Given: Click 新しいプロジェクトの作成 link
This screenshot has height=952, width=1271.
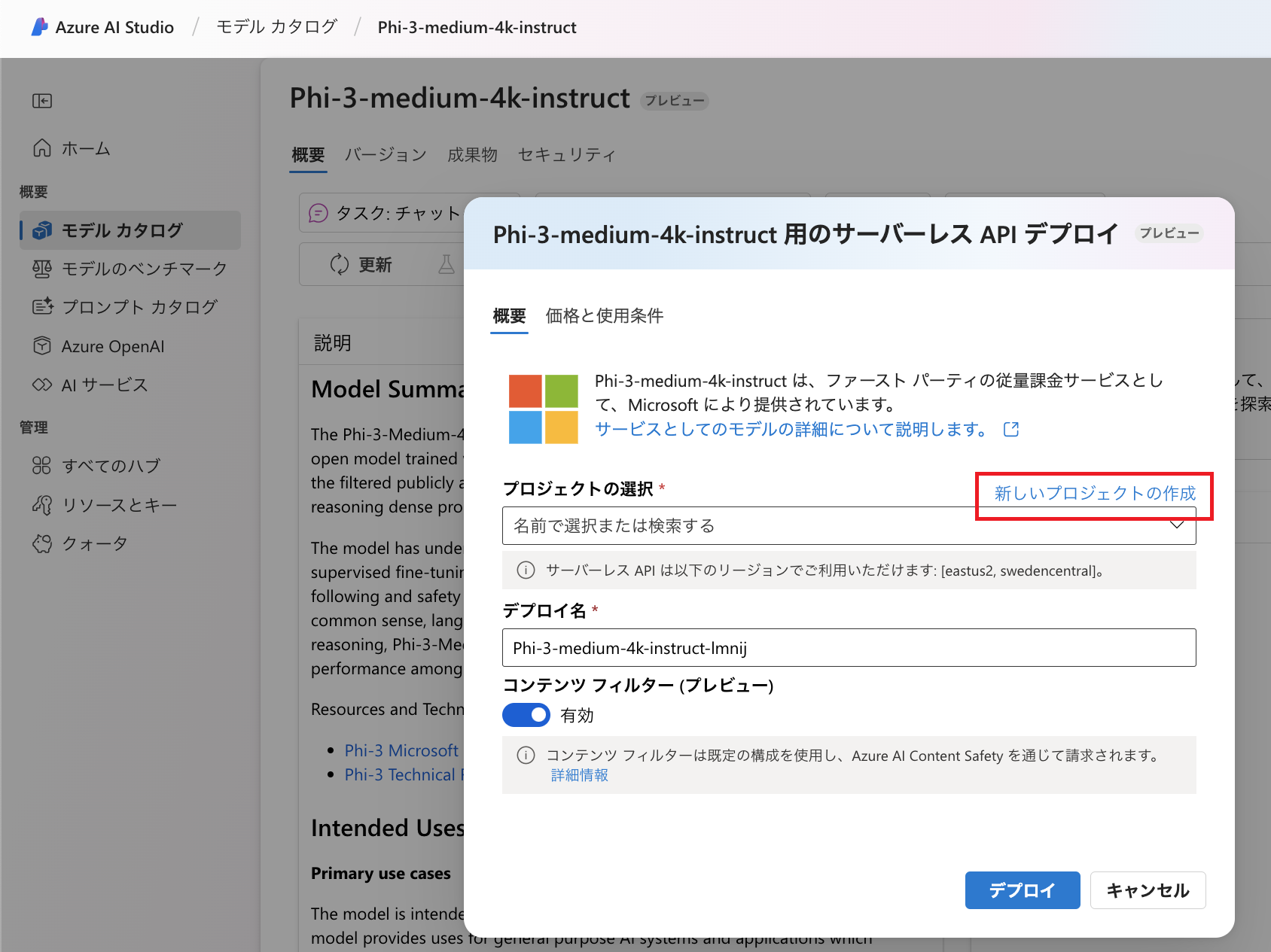Looking at the screenshot, I should [x=1095, y=494].
